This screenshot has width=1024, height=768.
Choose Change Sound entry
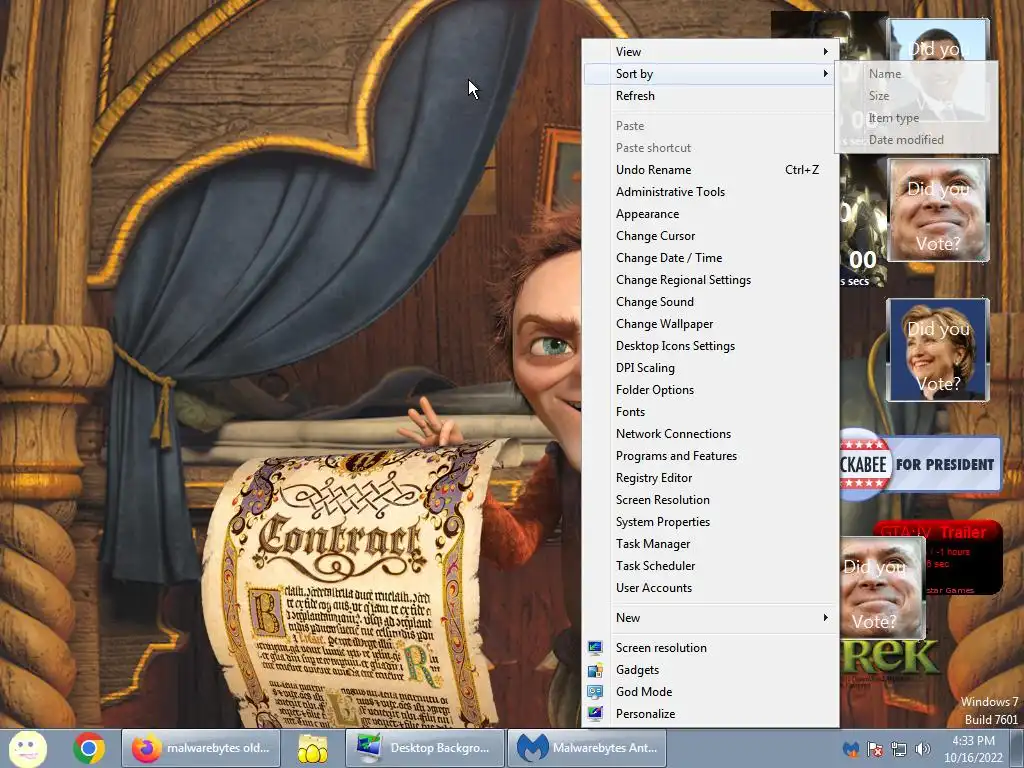click(710, 302)
